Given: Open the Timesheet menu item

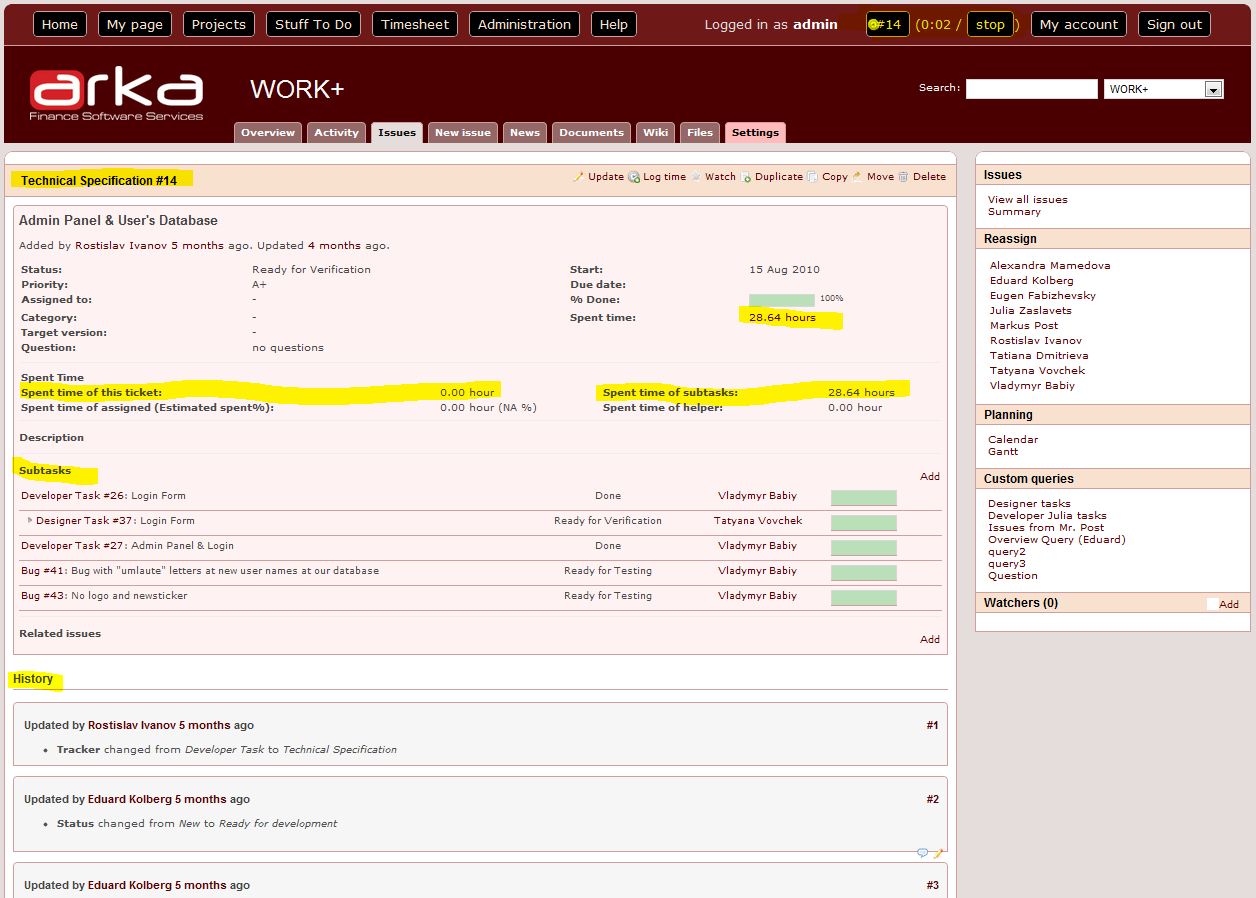Looking at the screenshot, I should pyautogui.click(x=415, y=25).
